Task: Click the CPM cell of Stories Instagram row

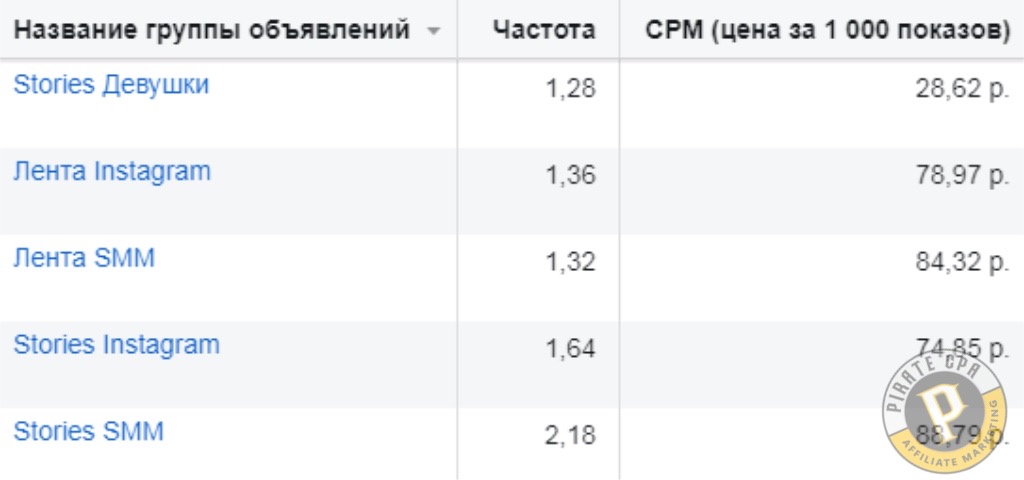Action: [822, 364]
